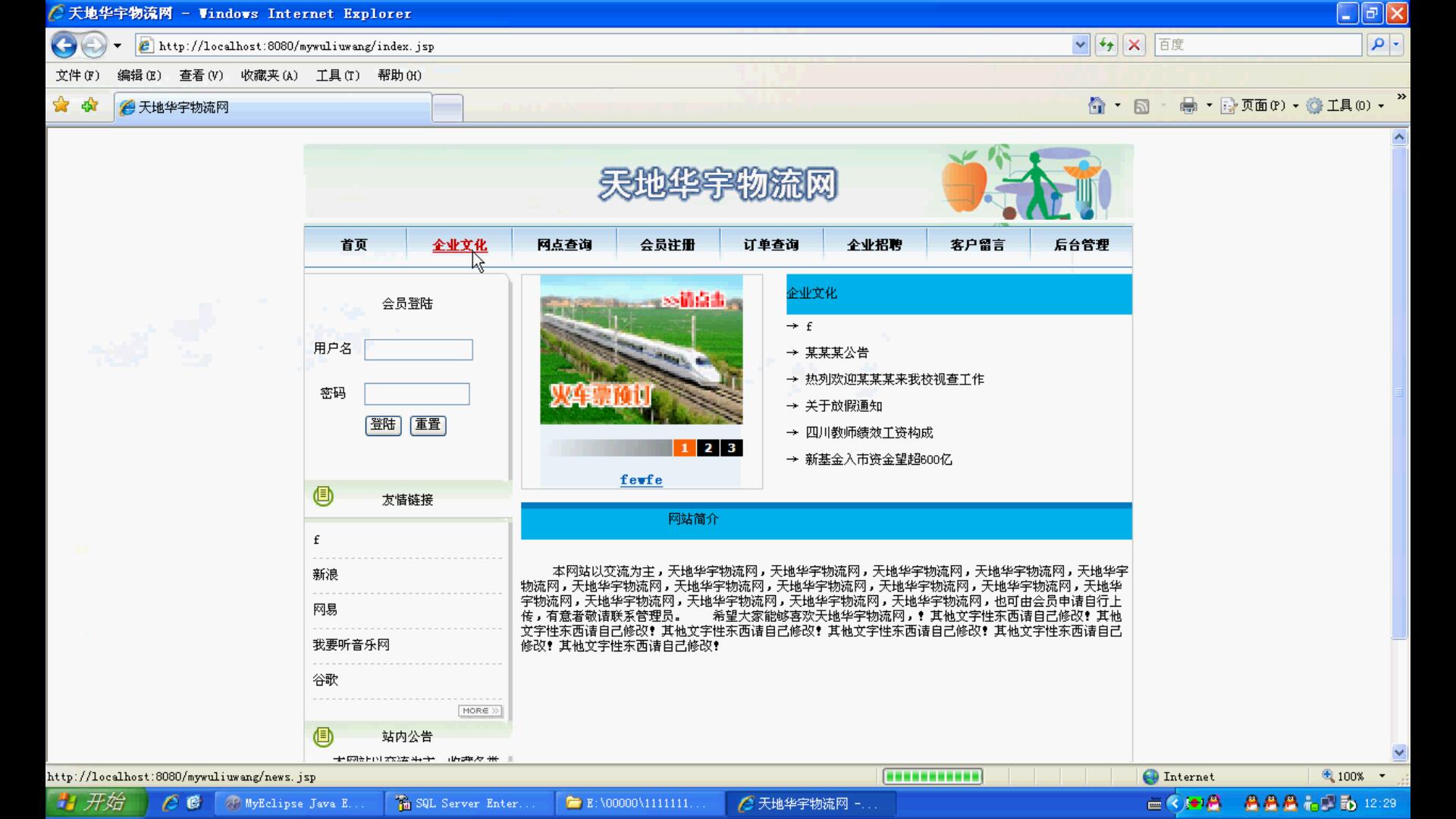Open the 编辑(E) menu
Image resolution: width=1456 pixels, height=819 pixels.
click(x=140, y=75)
